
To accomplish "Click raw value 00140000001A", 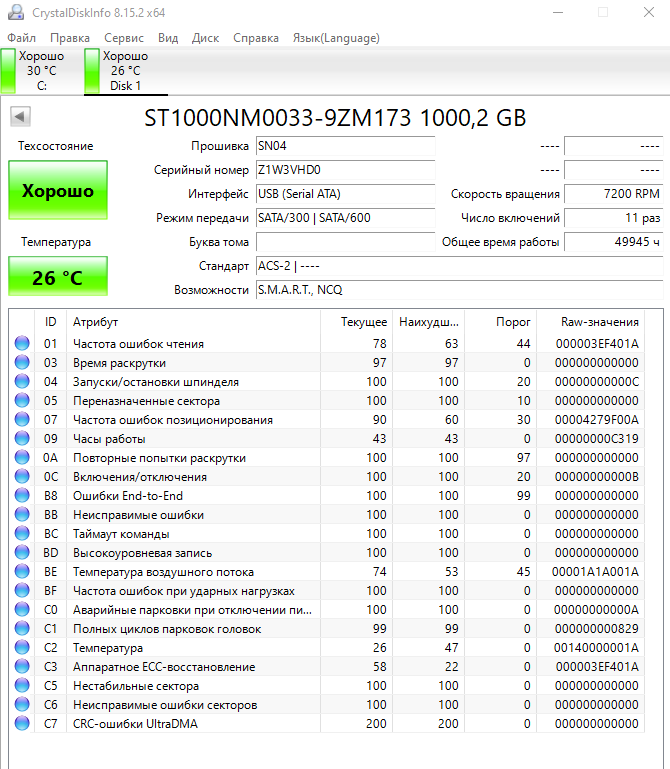I will point(596,647).
